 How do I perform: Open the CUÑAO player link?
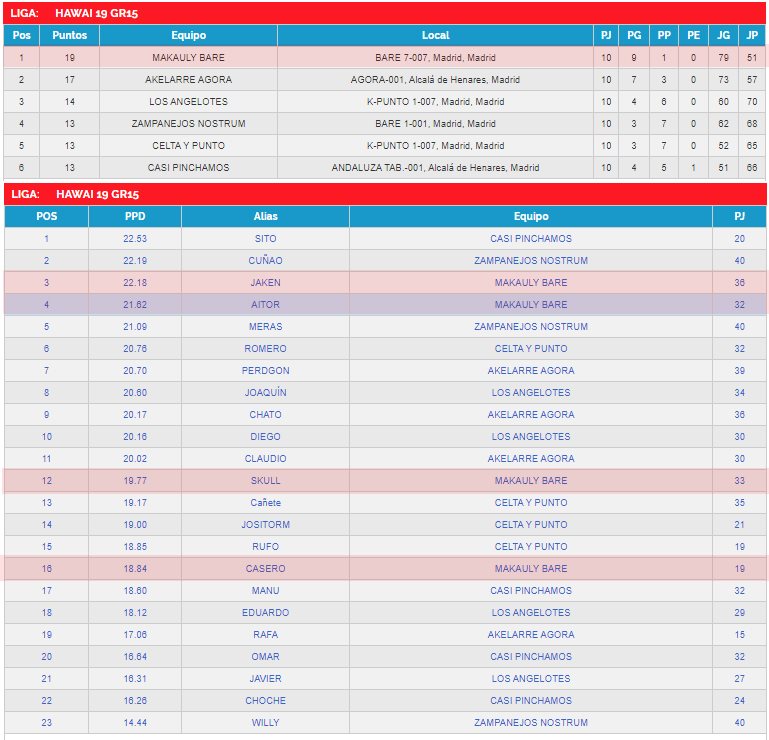pos(265,260)
